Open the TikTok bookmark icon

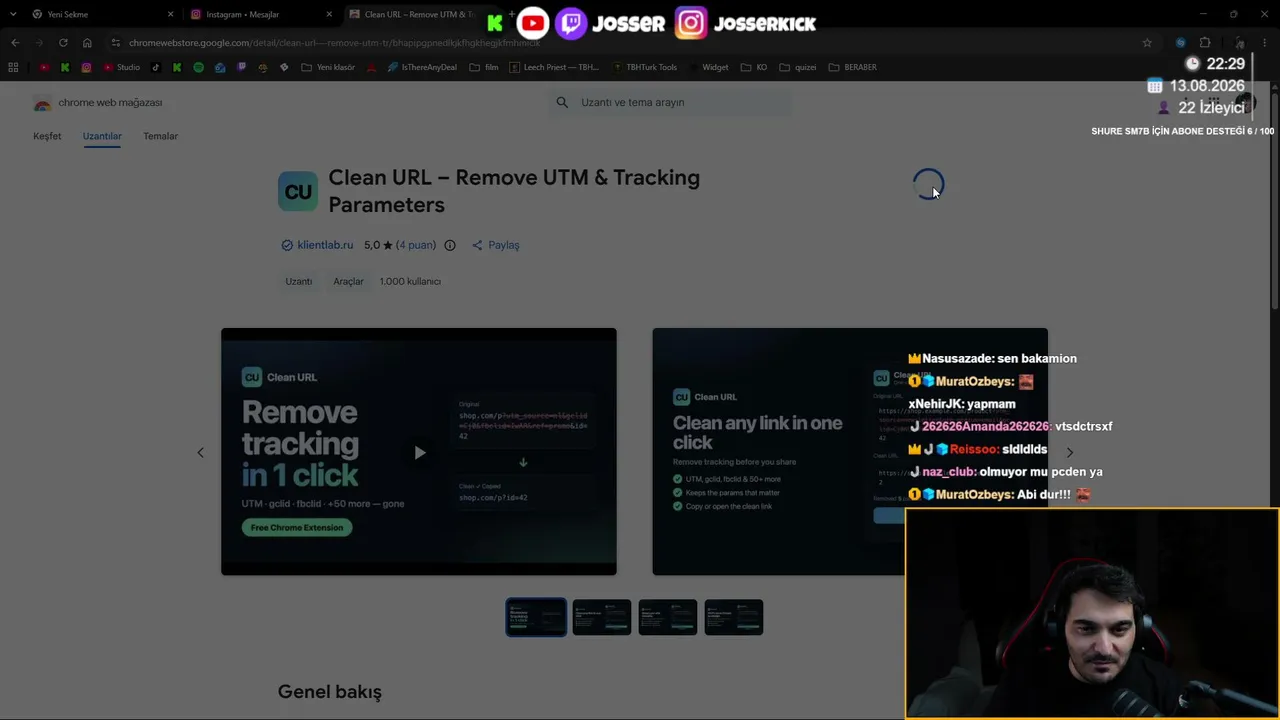(155, 67)
